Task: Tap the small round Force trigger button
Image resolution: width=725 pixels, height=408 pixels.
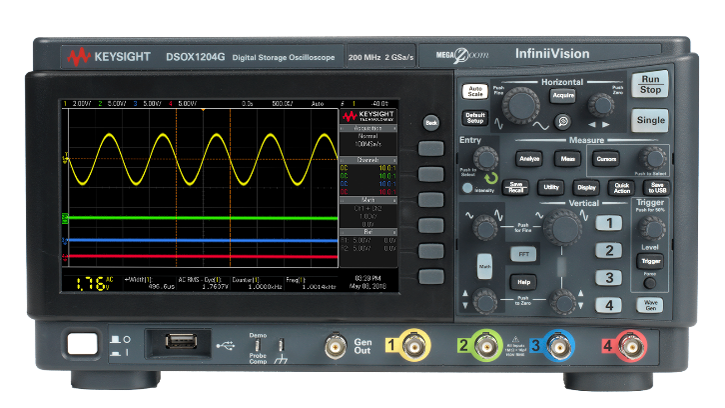Action: [x=650, y=283]
